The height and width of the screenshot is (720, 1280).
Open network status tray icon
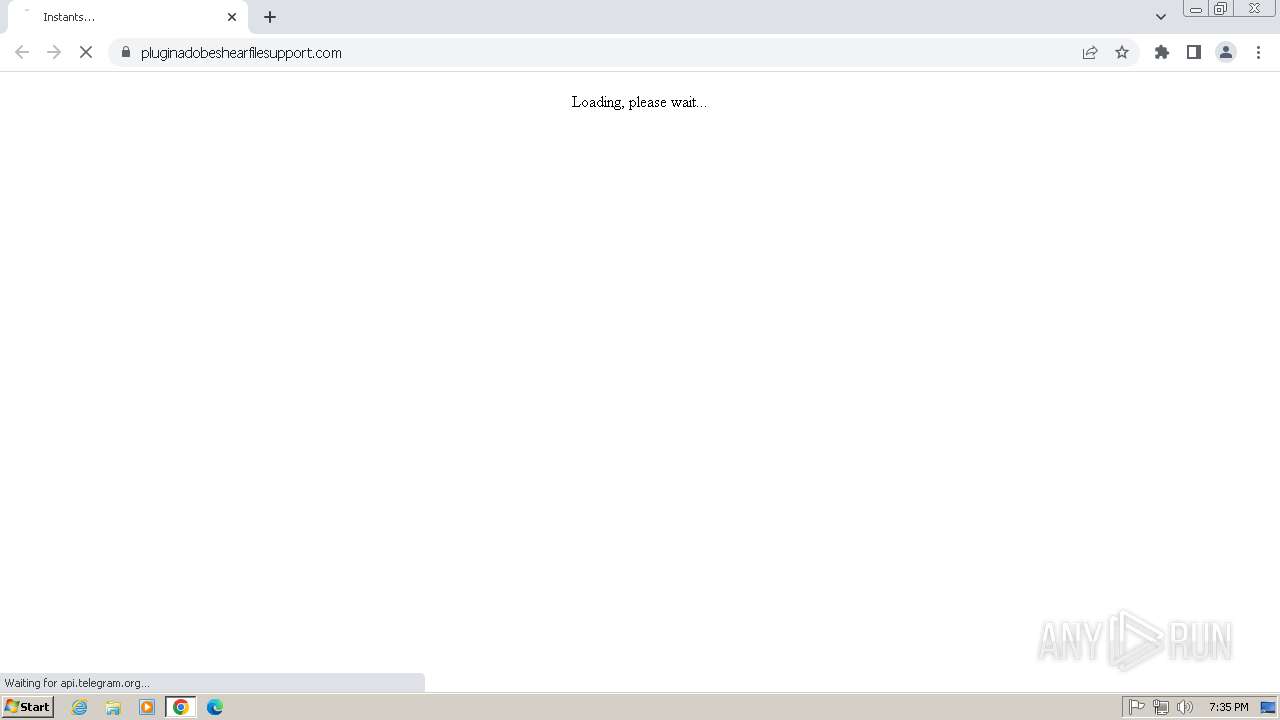click(x=1161, y=707)
